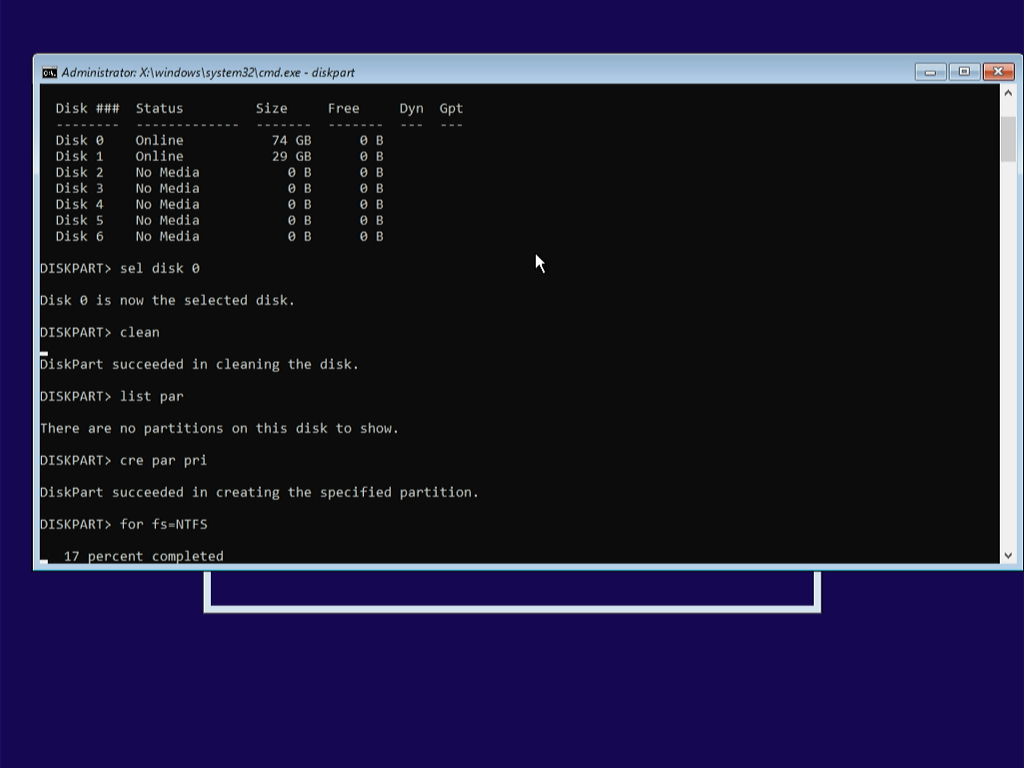The width and height of the screenshot is (1024, 768).
Task: Click the scrollbar down arrow
Action: (x=1008, y=555)
